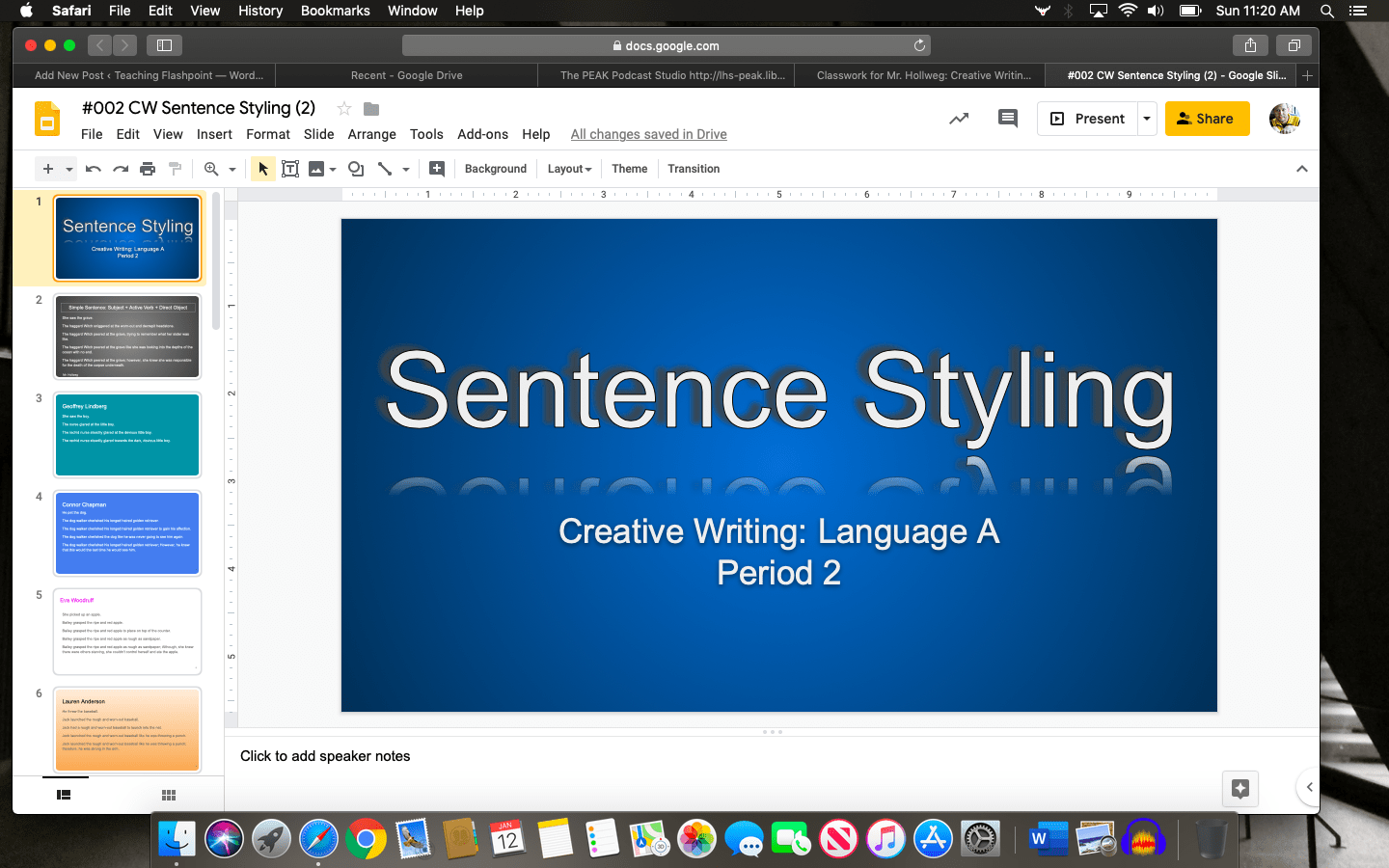Open the Layout dropdown
1389x868 pixels.
click(569, 169)
